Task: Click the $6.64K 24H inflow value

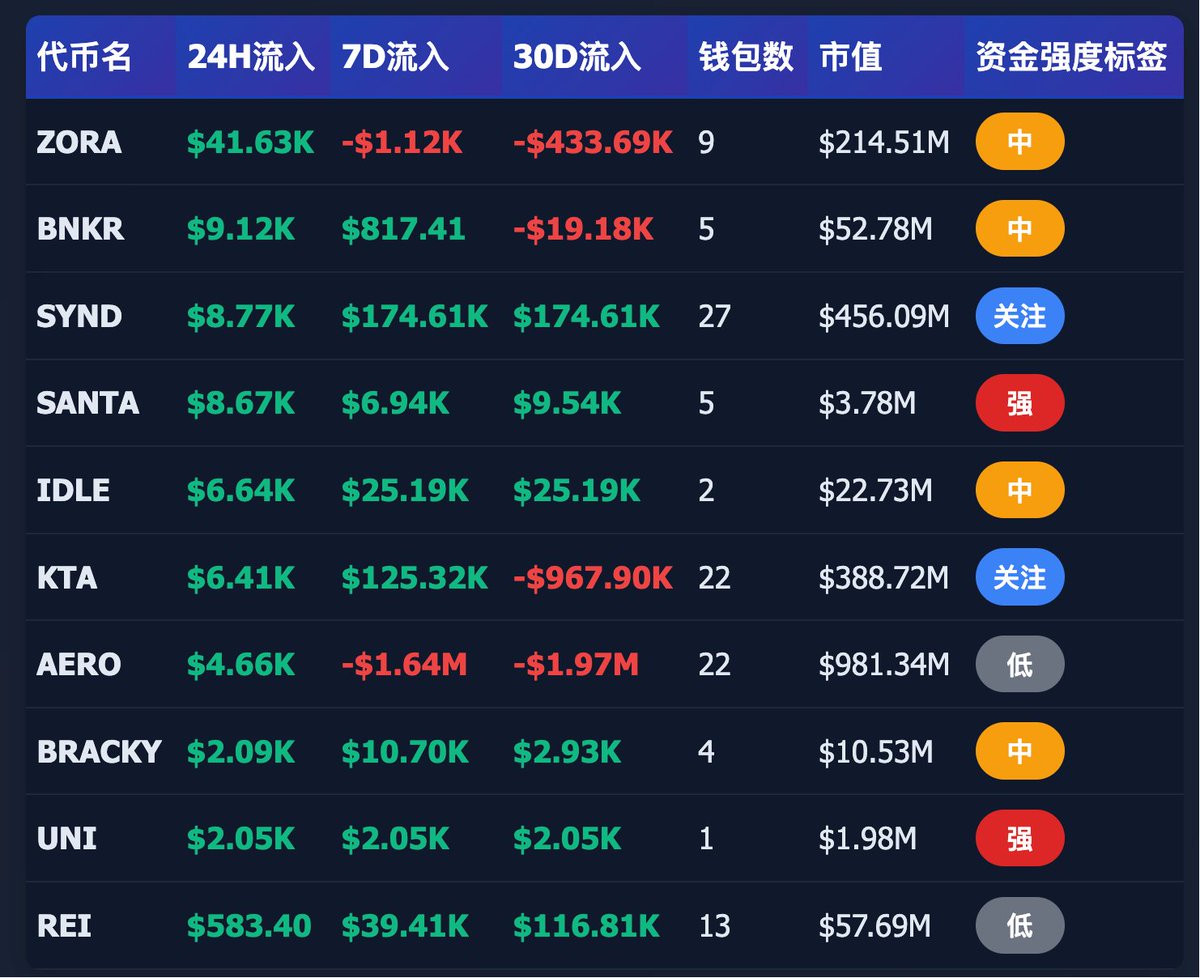Action: [241, 490]
